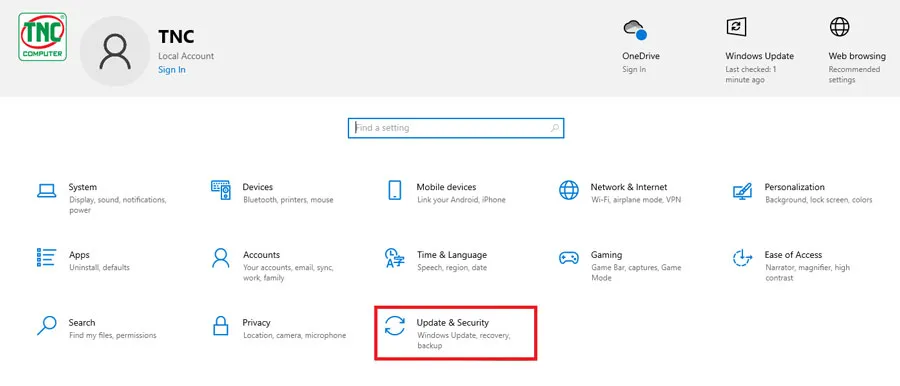This screenshot has width=900, height=386.
Task: Click 'Bluetooth, printers, mouse' description
Action: 288,200
